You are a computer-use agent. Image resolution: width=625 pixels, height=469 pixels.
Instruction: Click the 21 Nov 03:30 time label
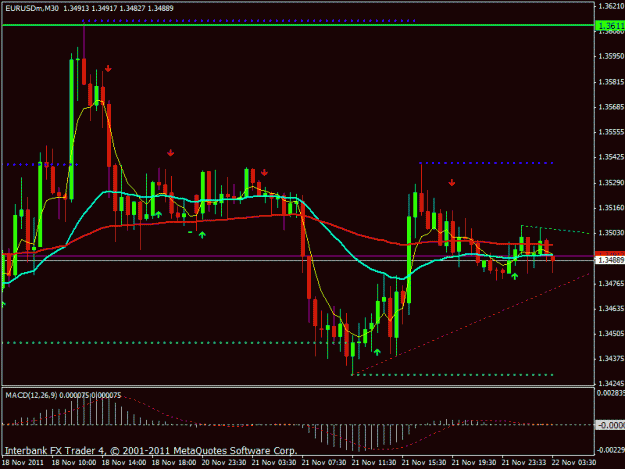[274, 463]
